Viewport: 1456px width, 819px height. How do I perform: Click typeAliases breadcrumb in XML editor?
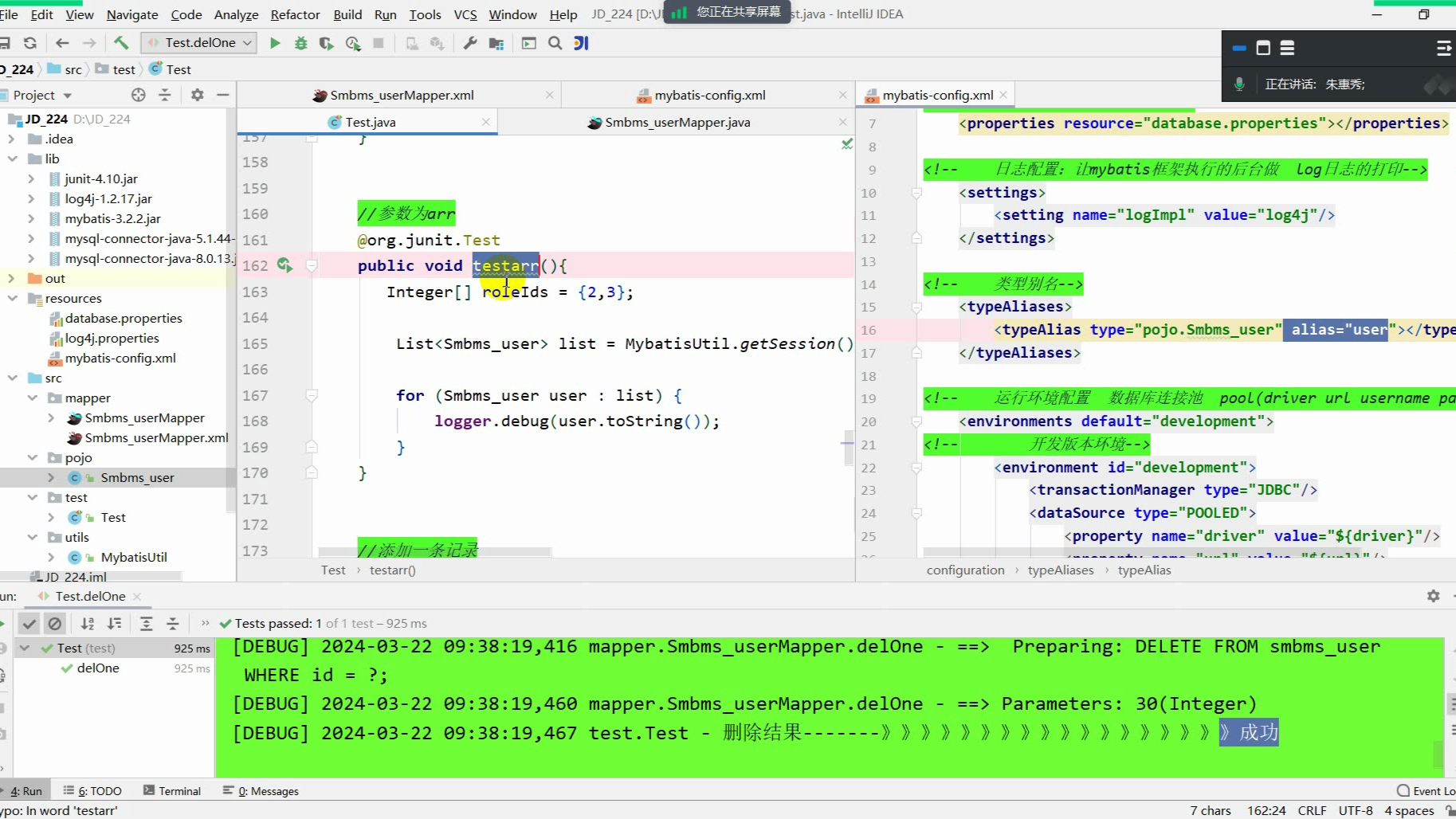[x=1061, y=570]
